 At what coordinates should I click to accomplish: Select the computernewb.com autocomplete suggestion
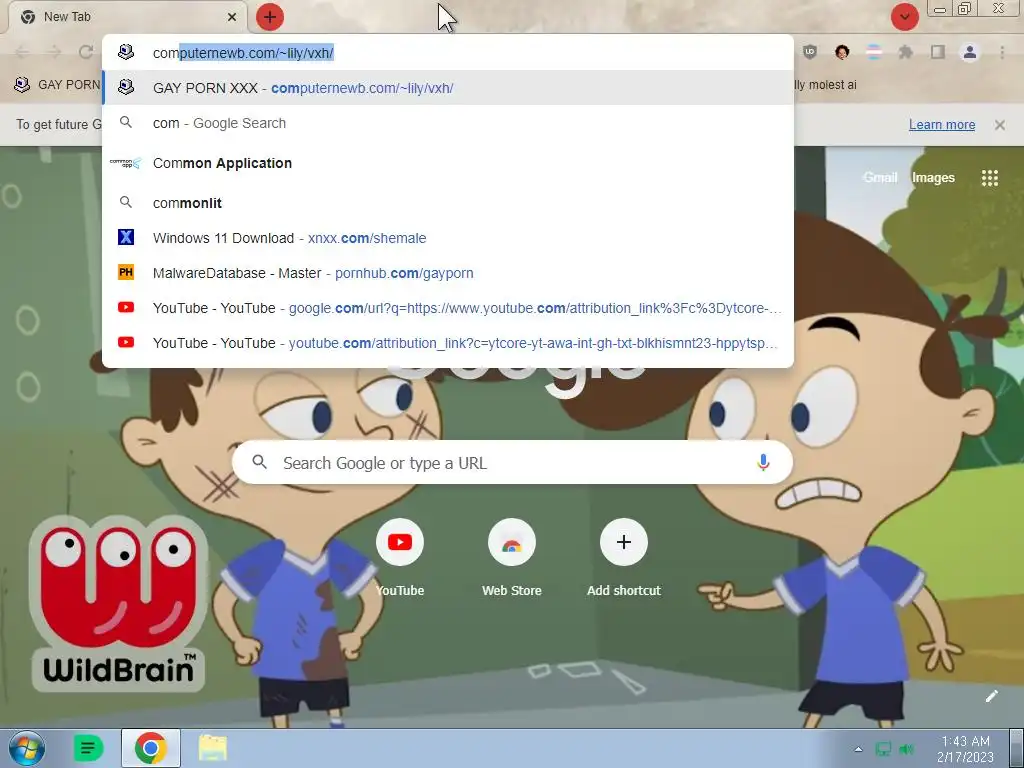pyautogui.click(x=448, y=88)
